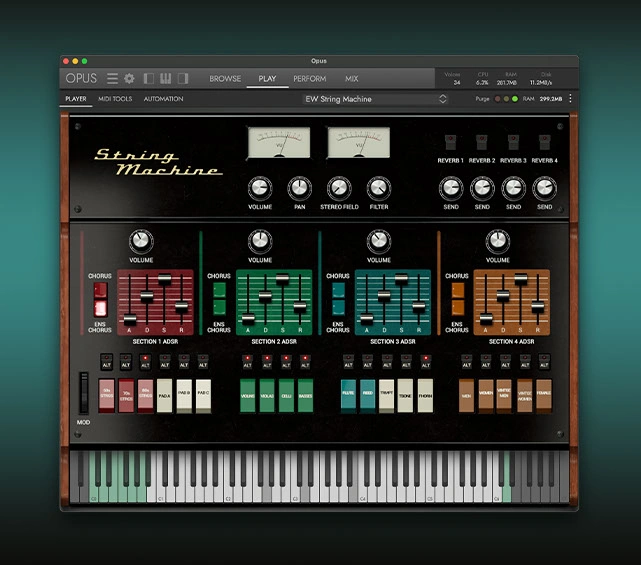Image resolution: width=641 pixels, height=565 pixels.
Task: Select the teal Reed preset key
Action: click(x=368, y=395)
